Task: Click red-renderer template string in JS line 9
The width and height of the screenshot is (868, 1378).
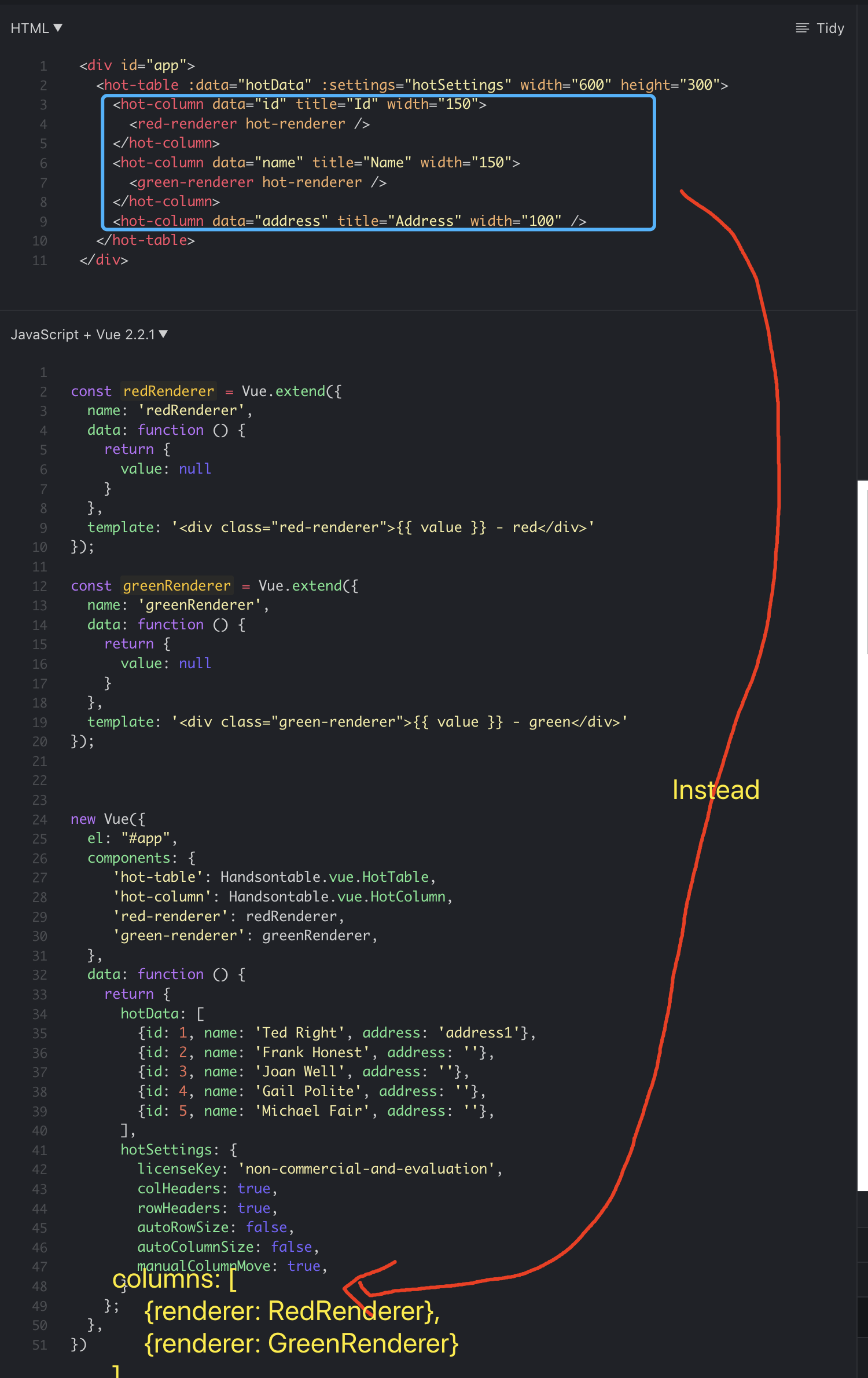Action: tap(383, 527)
